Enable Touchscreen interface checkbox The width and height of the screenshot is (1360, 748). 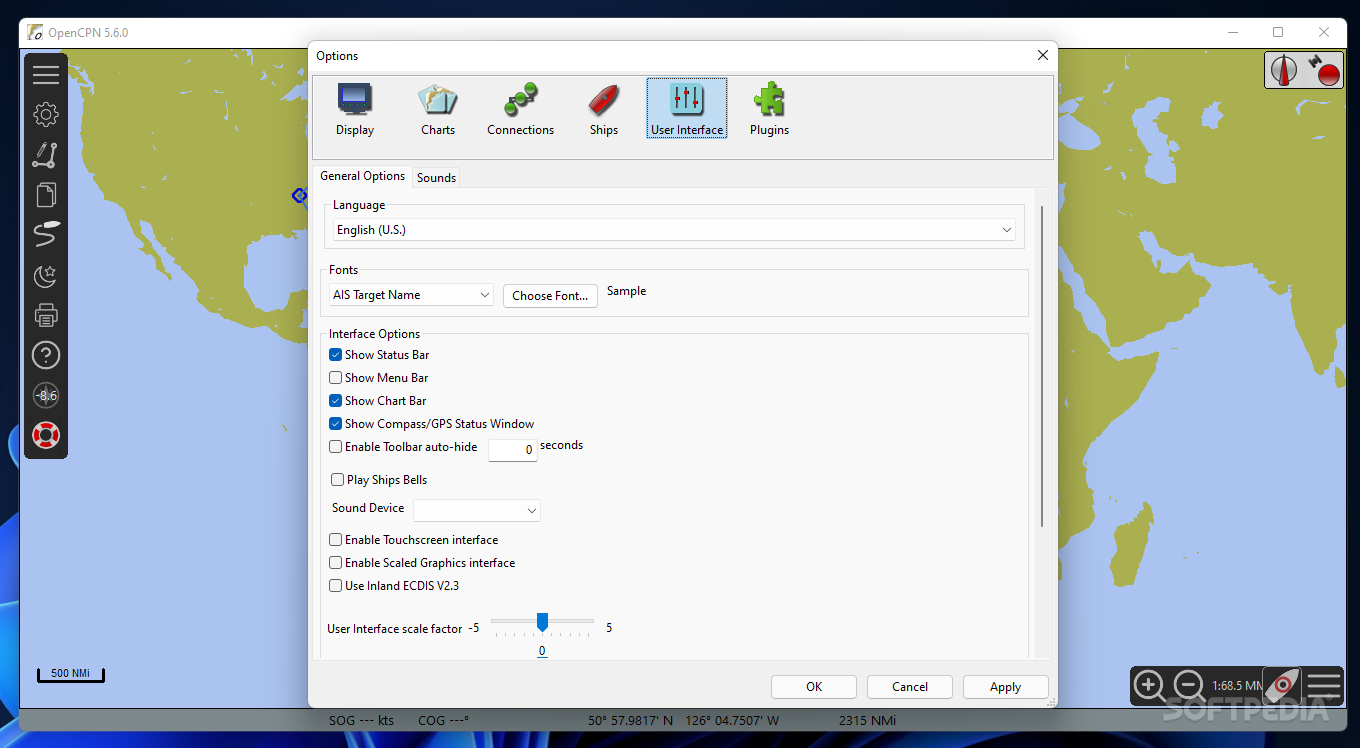pos(336,540)
